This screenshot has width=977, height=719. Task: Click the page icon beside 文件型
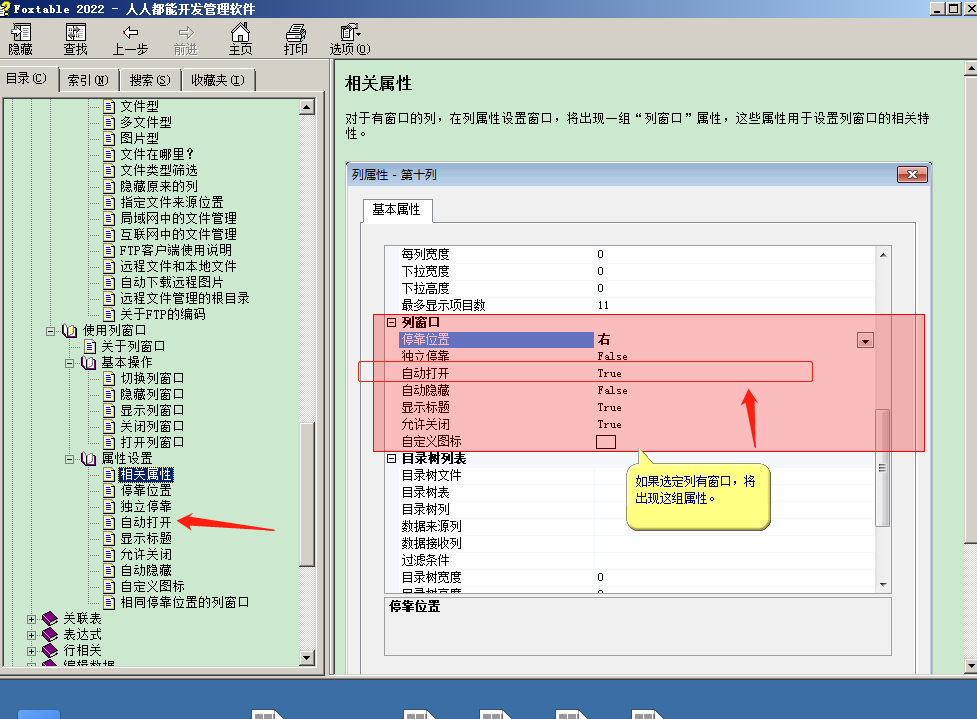(110, 107)
